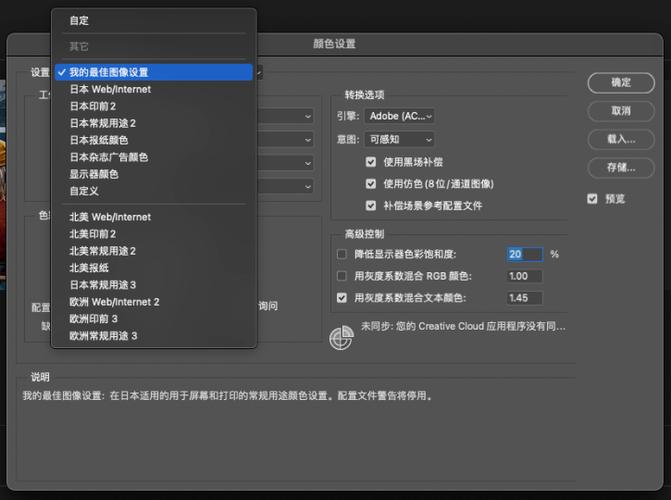
Task: Open the 意图 可感知 dropdown
Action: pyautogui.click(x=399, y=140)
